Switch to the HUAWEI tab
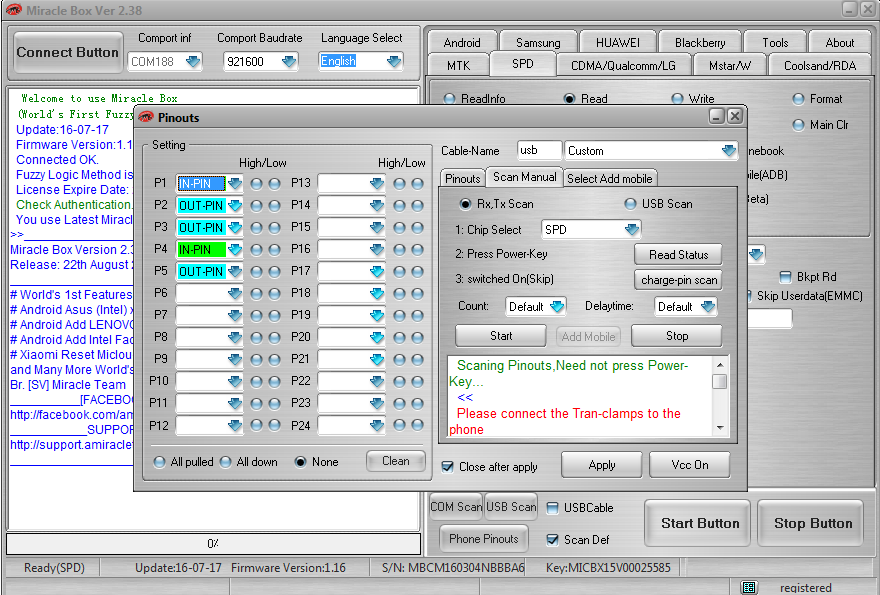Image resolution: width=880 pixels, height=595 pixels. [617, 43]
